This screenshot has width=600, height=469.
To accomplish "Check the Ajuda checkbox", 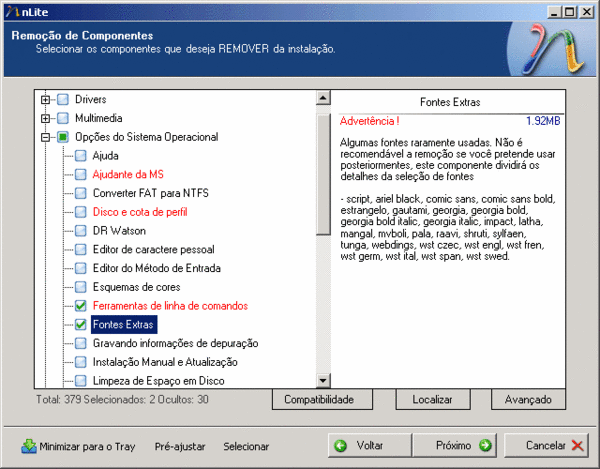I will coord(80,156).
